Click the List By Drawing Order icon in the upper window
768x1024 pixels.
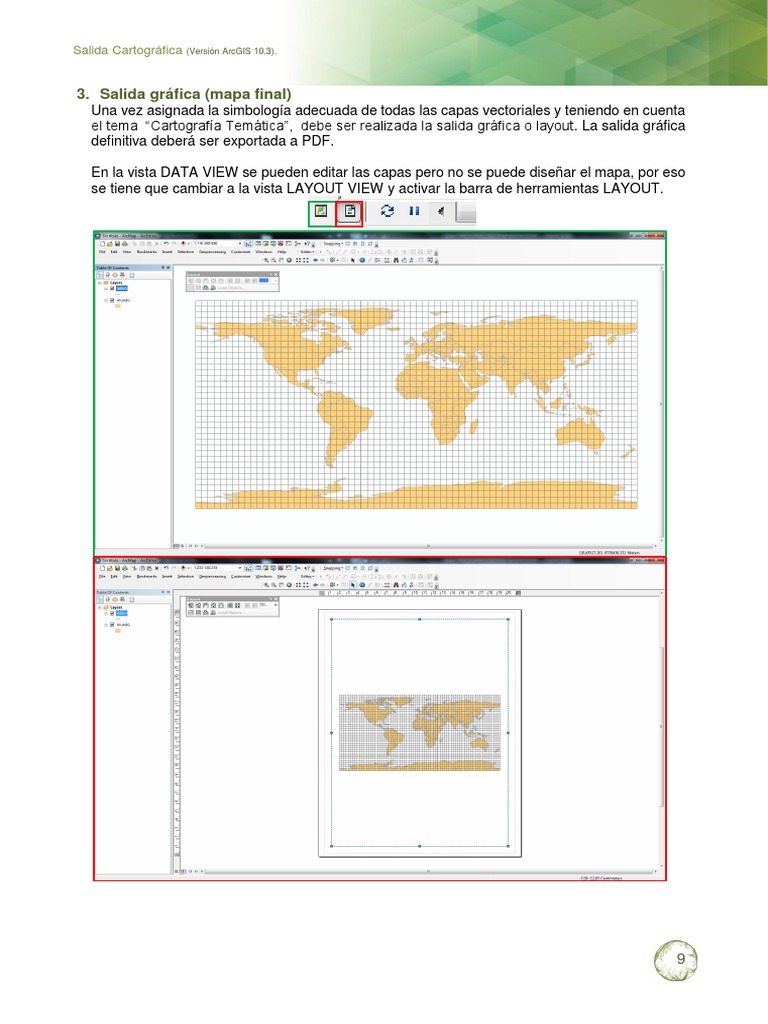tap(100, 275)
